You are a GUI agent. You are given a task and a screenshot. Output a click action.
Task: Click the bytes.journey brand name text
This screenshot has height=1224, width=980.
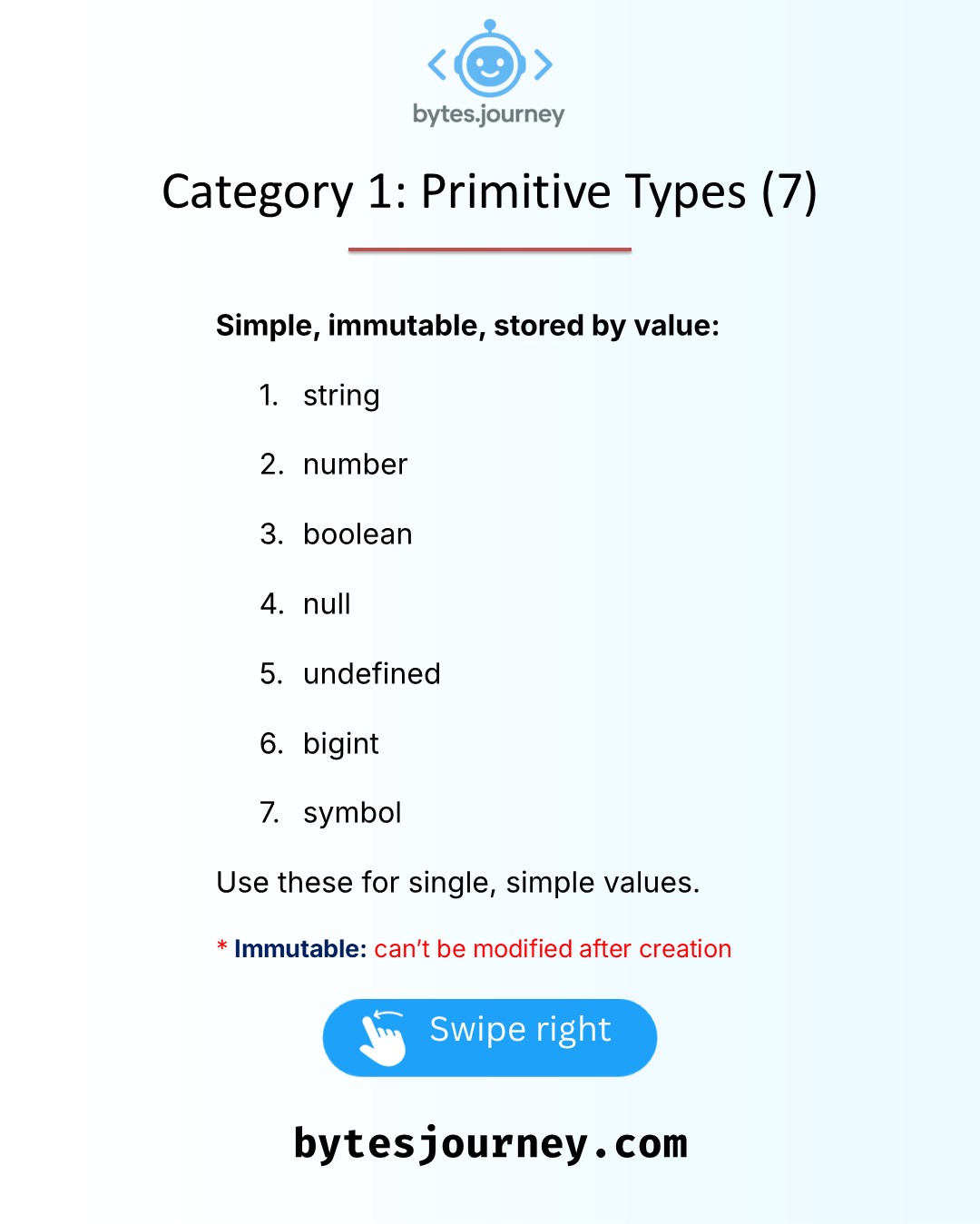click(x=488, y=114)
